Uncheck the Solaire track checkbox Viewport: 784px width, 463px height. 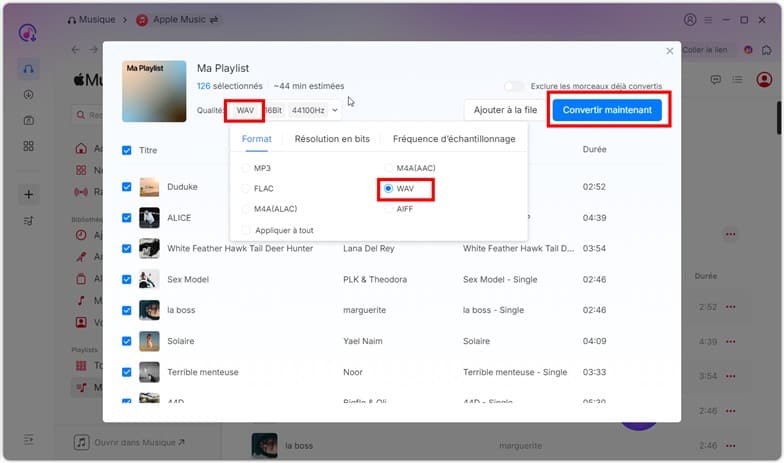[x=126, y=341]
